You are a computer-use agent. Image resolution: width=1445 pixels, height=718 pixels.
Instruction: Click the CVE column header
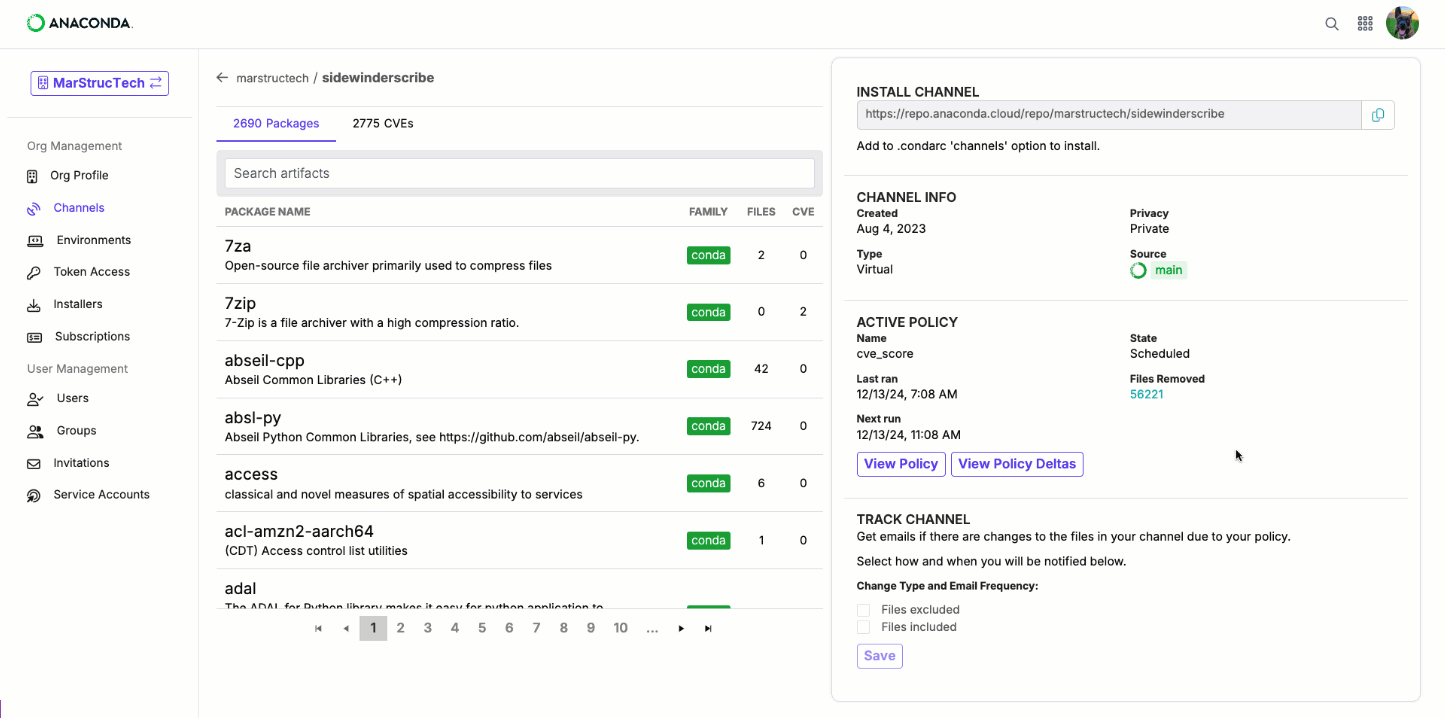tap(803, 212)
